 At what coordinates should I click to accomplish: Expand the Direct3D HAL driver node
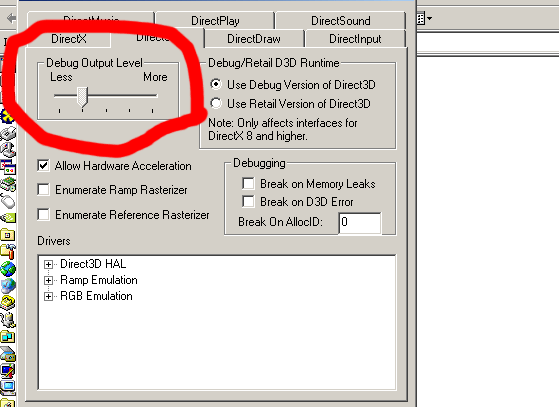(x=48, y=264)
